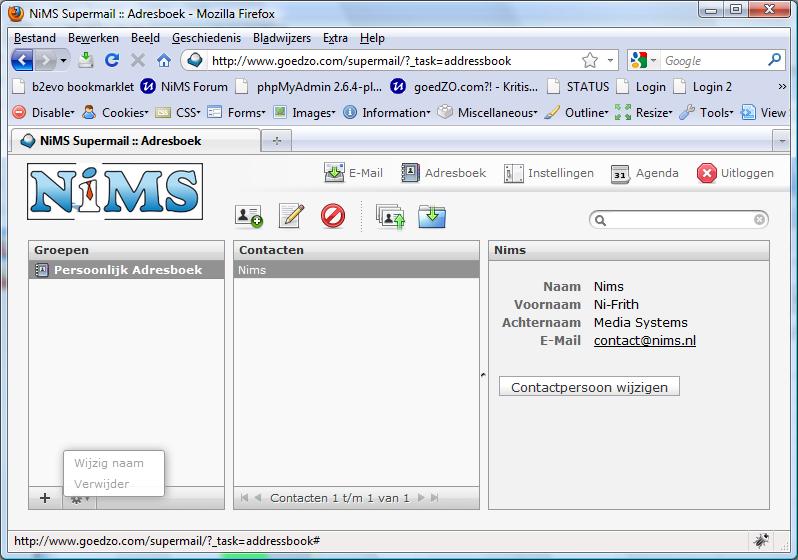Open the Agenda section
The width and height of the screenshot is (798, 560).
tap(645, 173)
